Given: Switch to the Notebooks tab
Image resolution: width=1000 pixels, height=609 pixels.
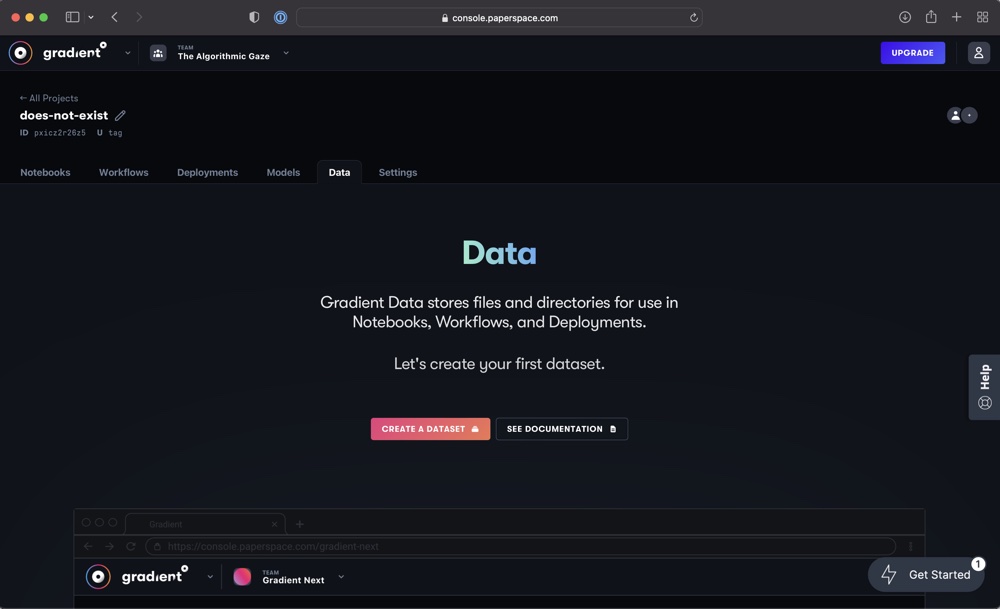Looking at the screenshot, I should 45,172.
